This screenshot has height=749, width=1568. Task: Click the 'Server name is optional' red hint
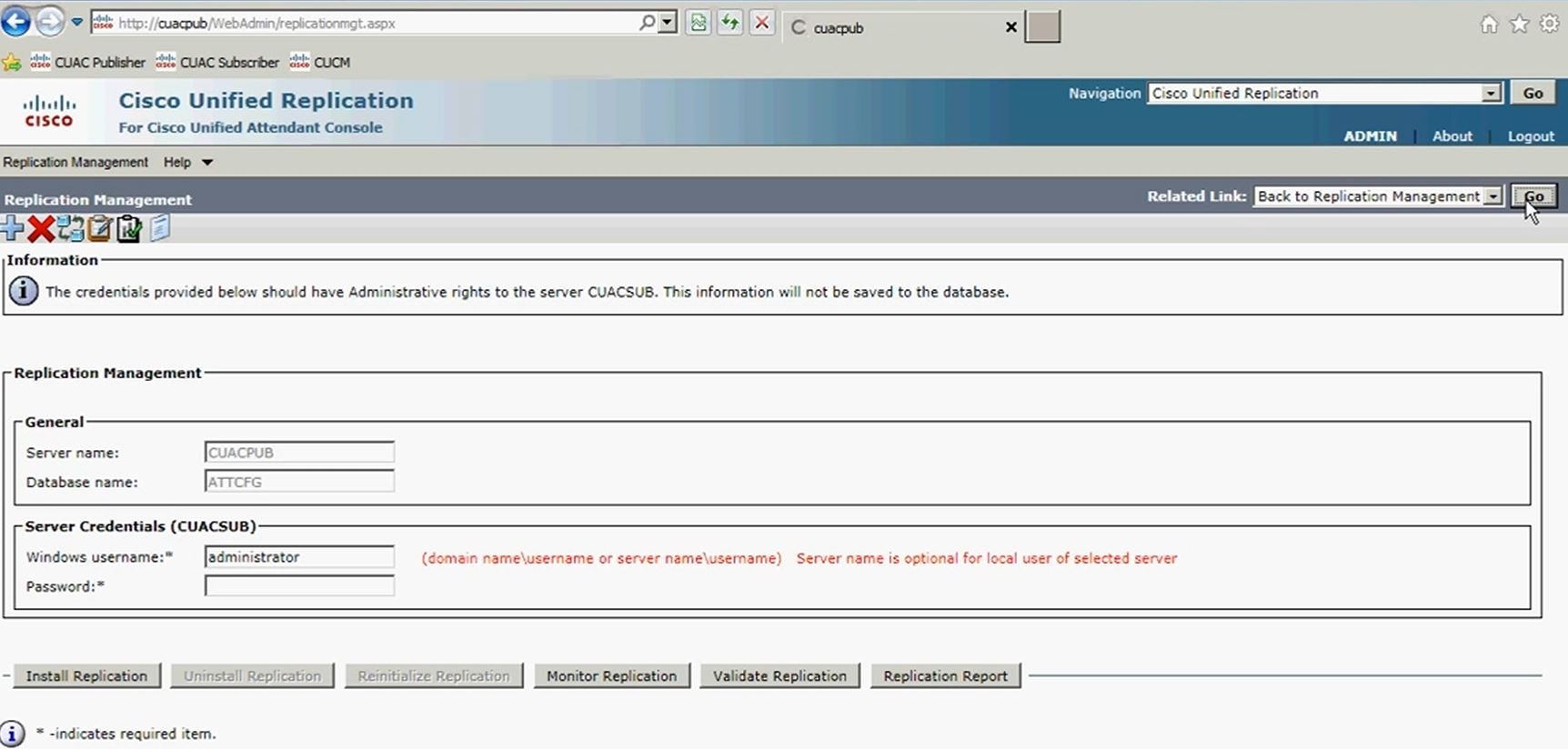click(987, 558)
